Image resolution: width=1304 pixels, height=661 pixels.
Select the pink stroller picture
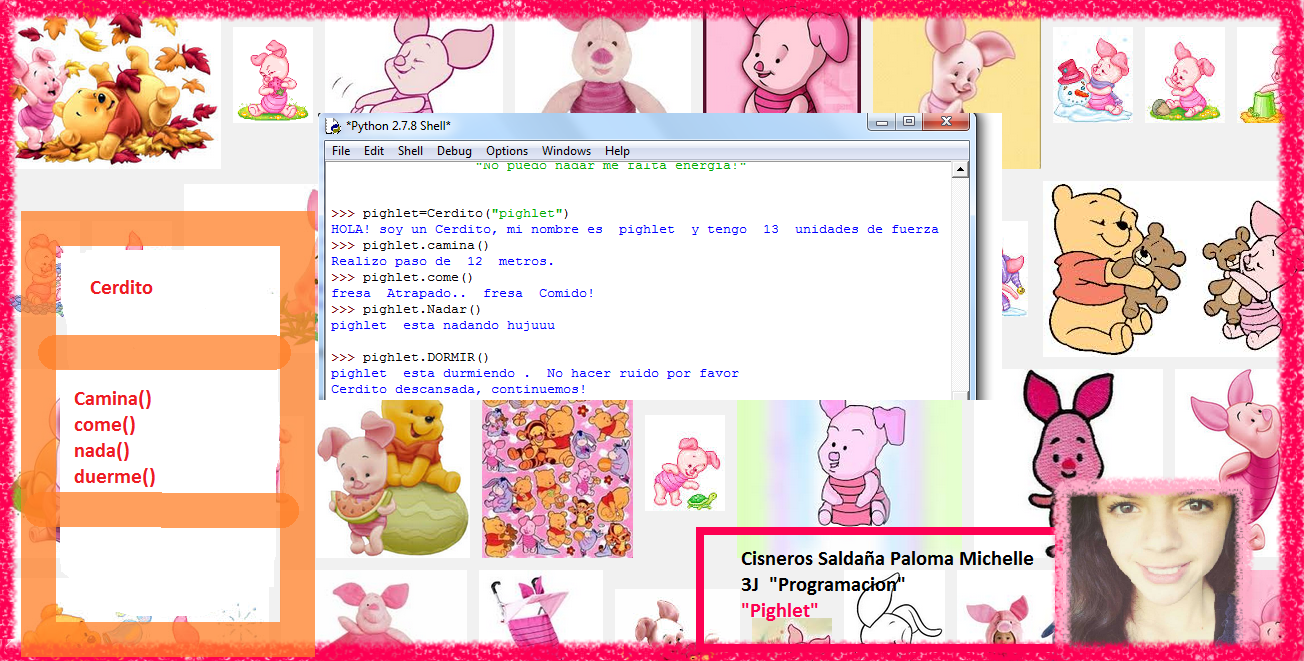tap(540, 606)
